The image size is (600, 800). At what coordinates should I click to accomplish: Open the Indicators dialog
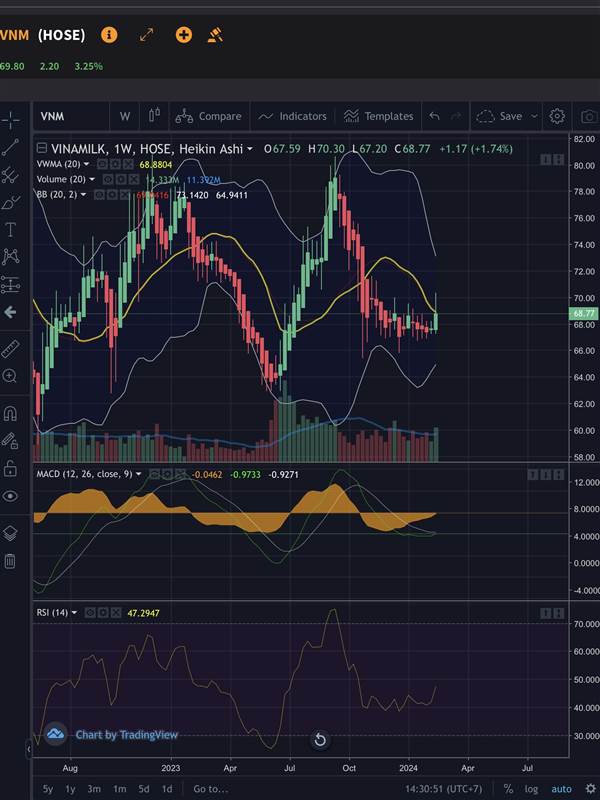[292, 116]
